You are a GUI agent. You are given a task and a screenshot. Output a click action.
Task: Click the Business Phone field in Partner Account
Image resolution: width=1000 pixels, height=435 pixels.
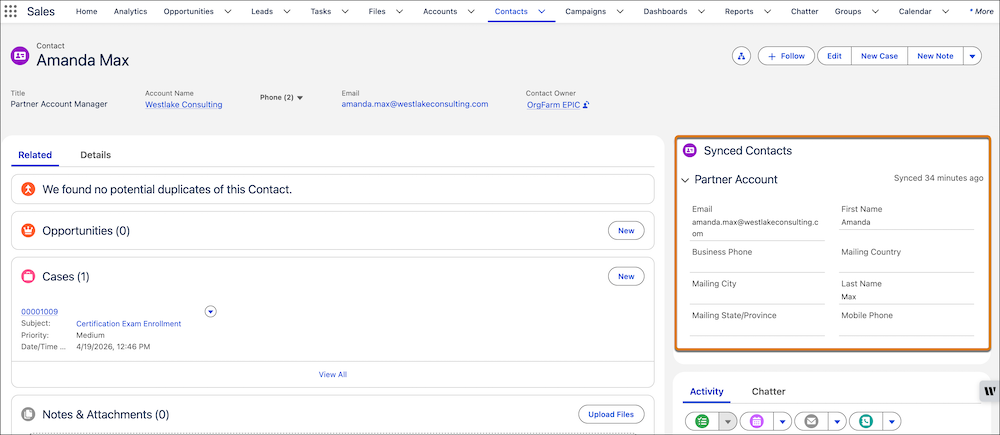[757, 259]
